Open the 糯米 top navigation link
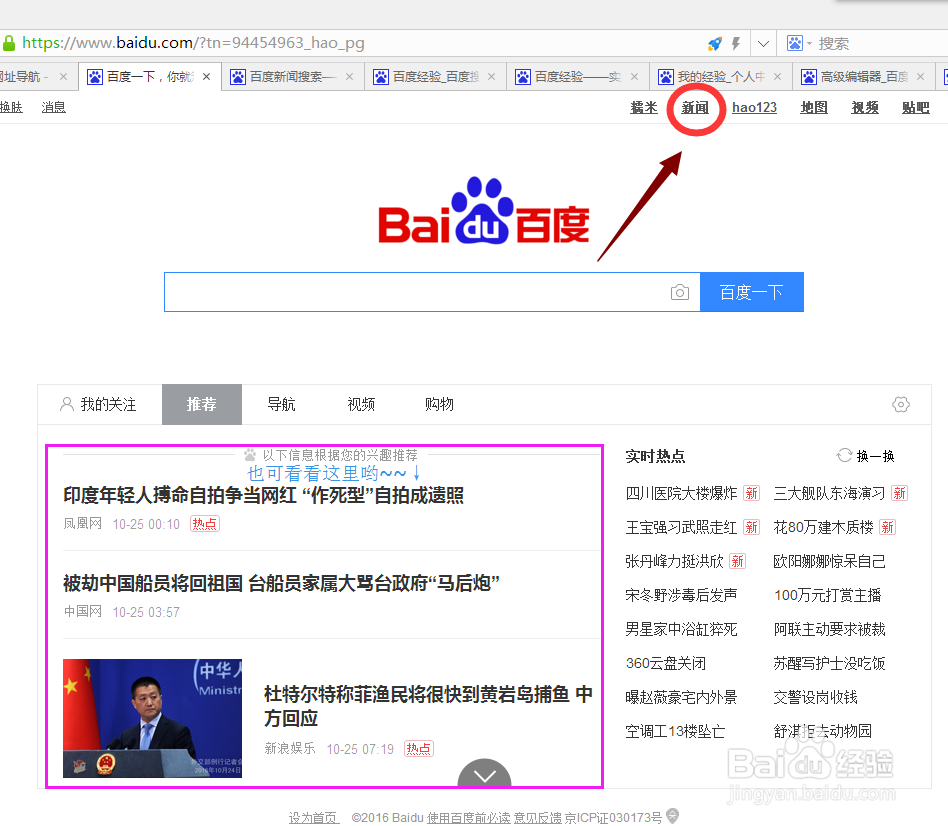This screenshot has width=948, height=826. click(x=643, y=108)
